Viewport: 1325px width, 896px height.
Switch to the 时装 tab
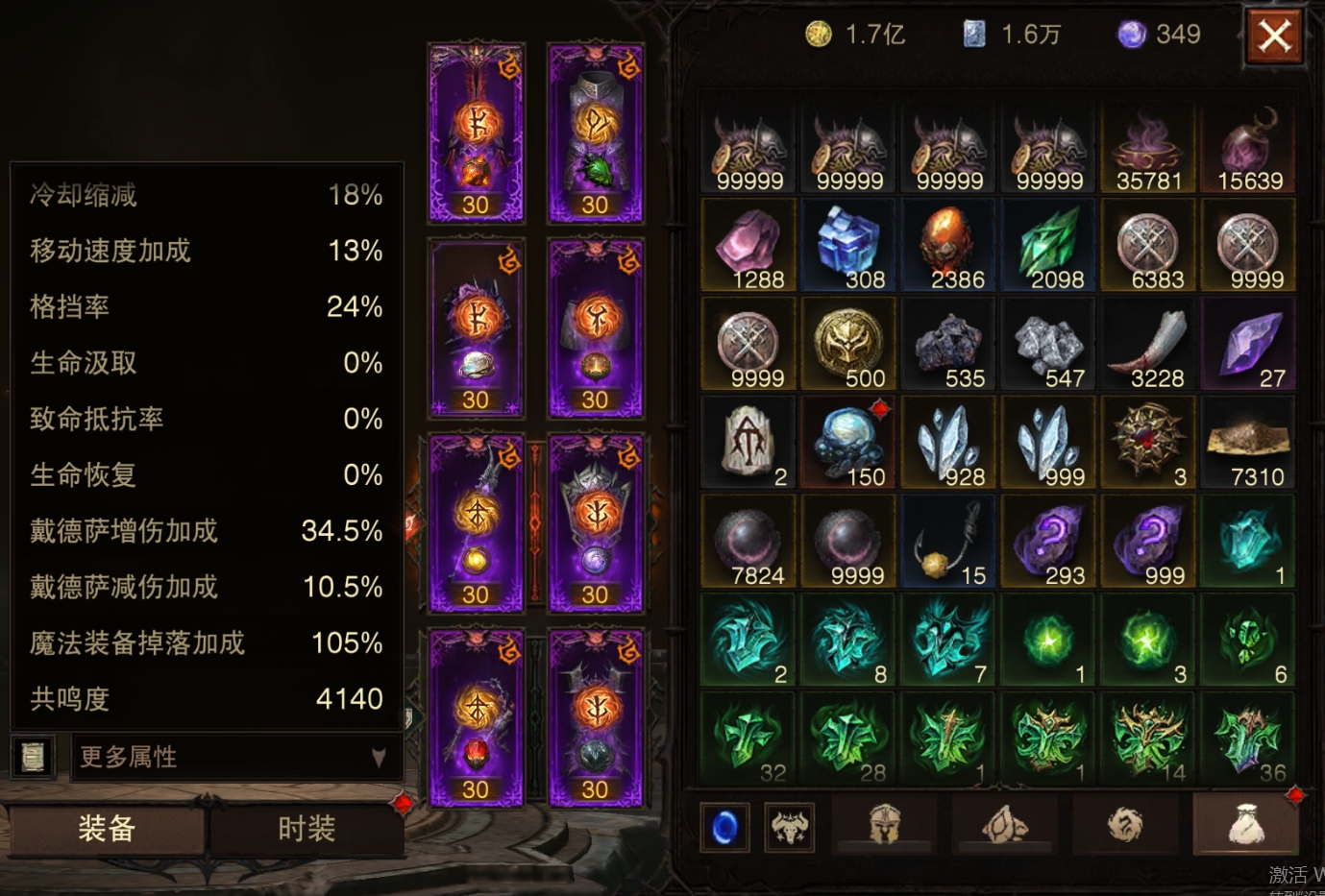(x=307, y=829)
